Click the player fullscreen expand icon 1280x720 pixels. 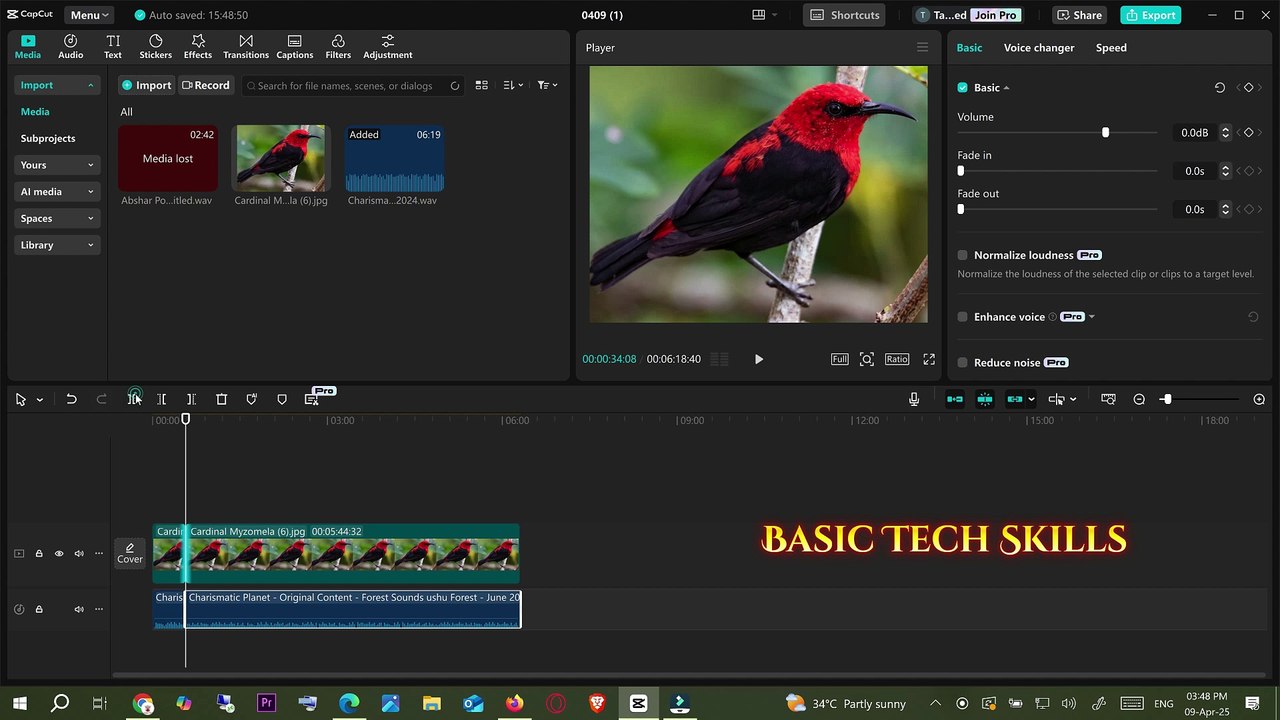coord(929,359)
